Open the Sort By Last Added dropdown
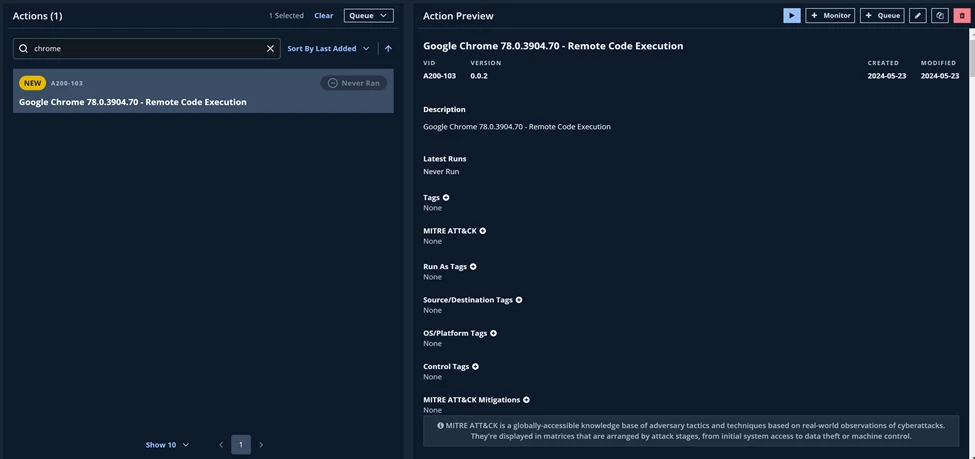Screen dimensions: 975x459 328,49
